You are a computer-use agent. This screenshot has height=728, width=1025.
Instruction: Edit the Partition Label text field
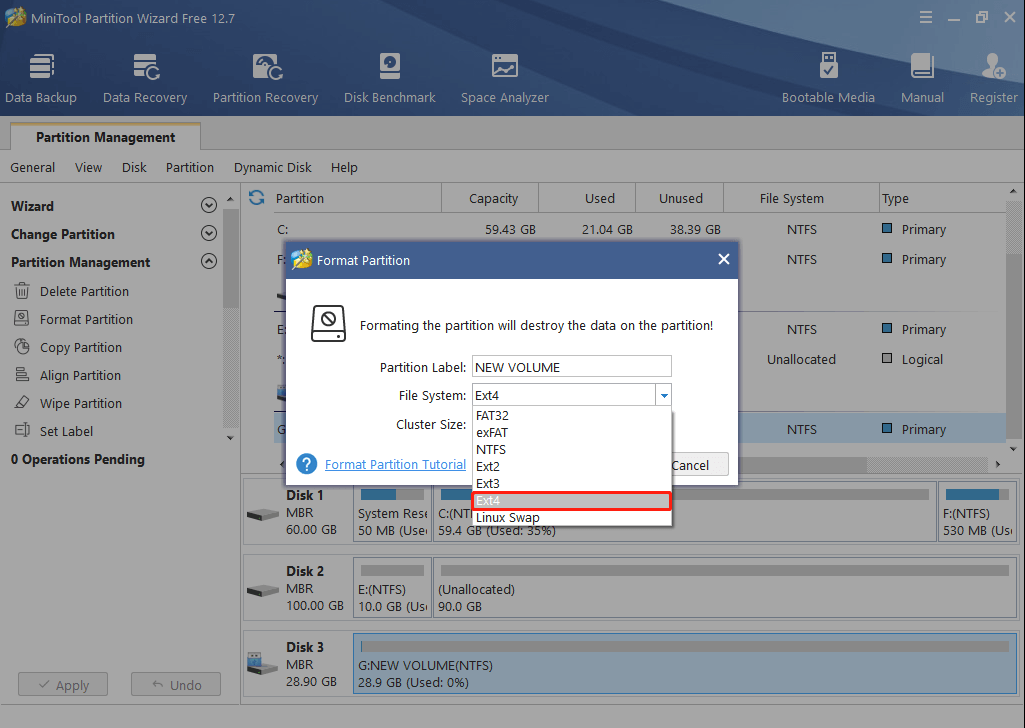click(571, 367)
